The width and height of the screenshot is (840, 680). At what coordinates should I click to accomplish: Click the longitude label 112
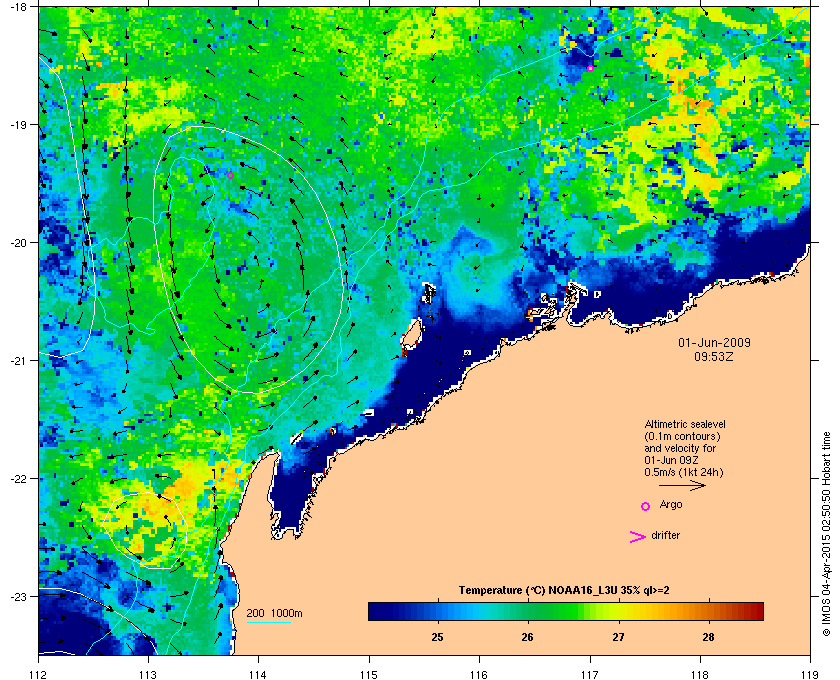coord(39,674)
